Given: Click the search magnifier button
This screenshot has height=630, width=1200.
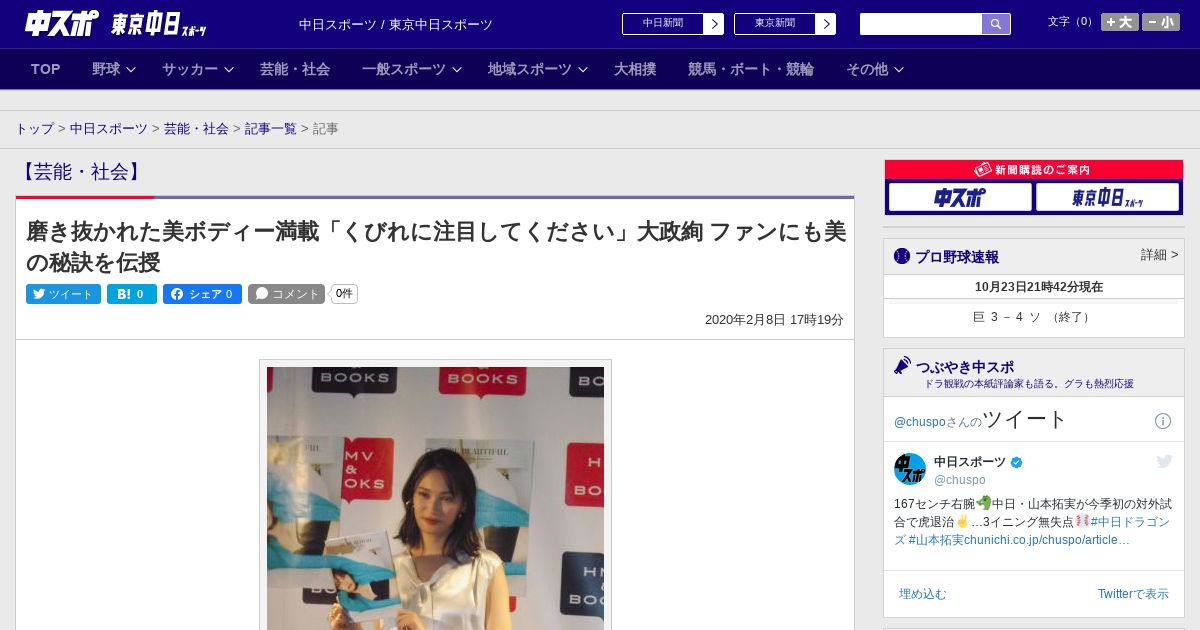Looking at the screenshot, I should click(996, 24).
